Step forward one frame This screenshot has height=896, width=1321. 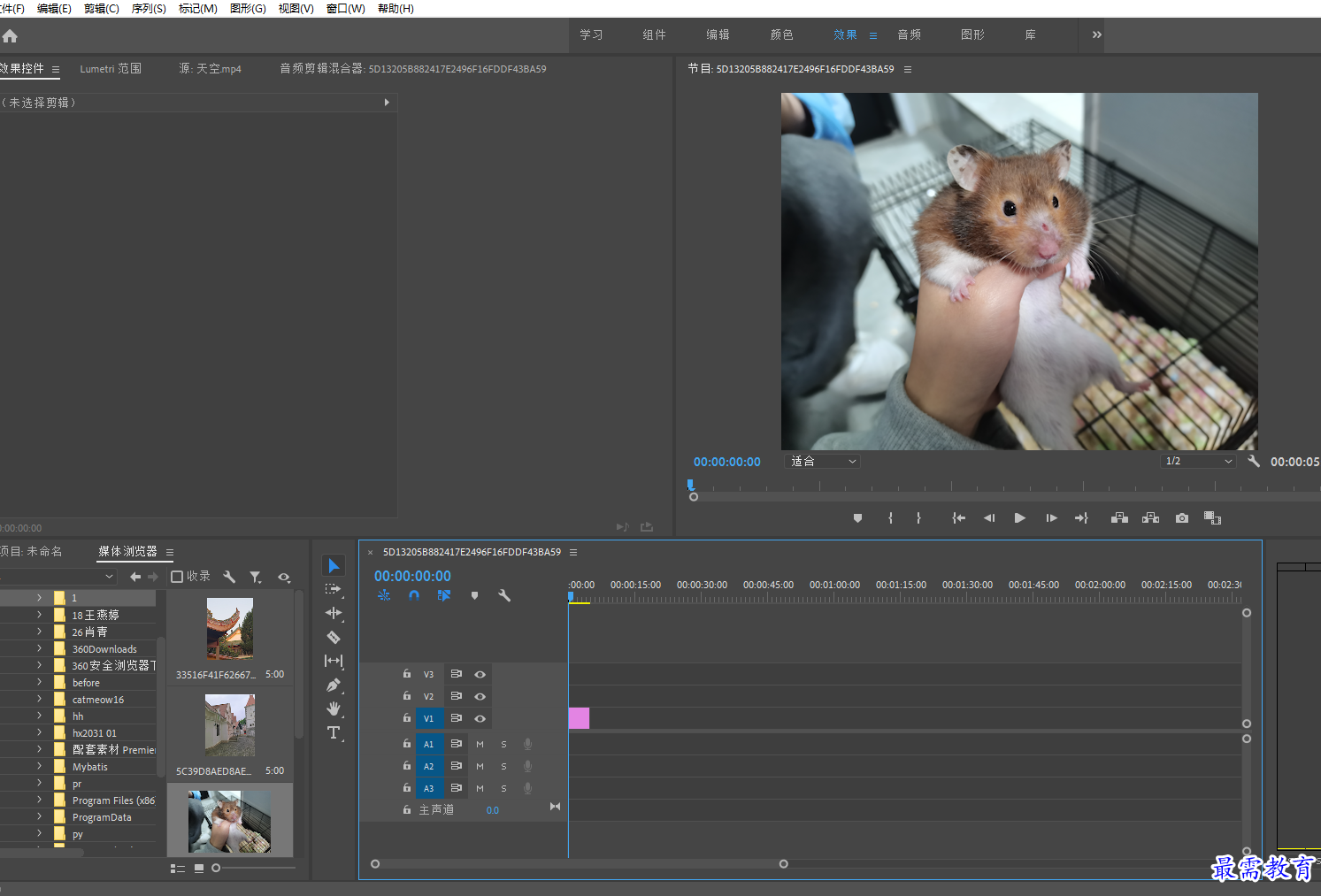[1051, 518]
